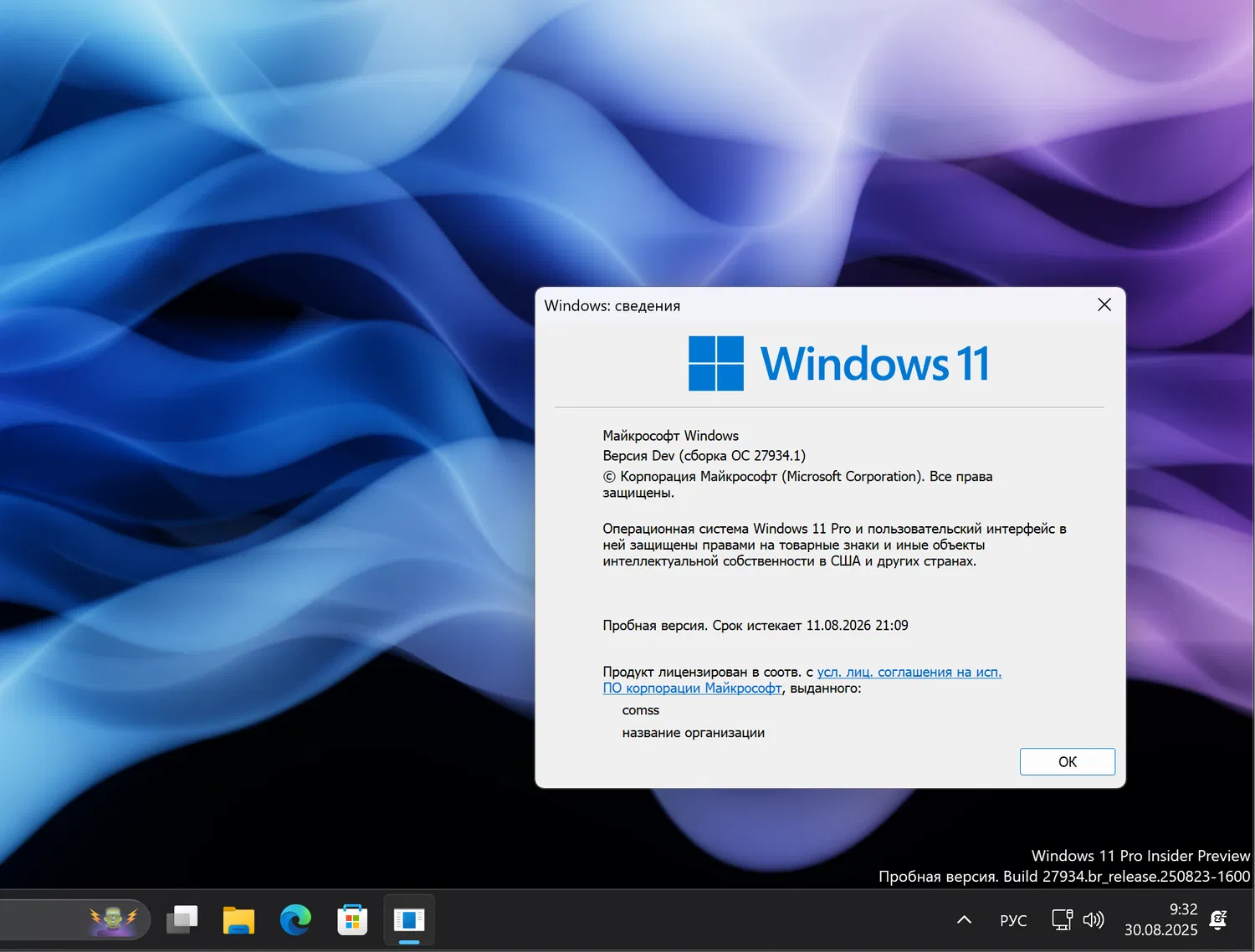Select the active winver app icon on taskbar
Image resolution: width=1255 pixels, height=952 pixels.
409,919
